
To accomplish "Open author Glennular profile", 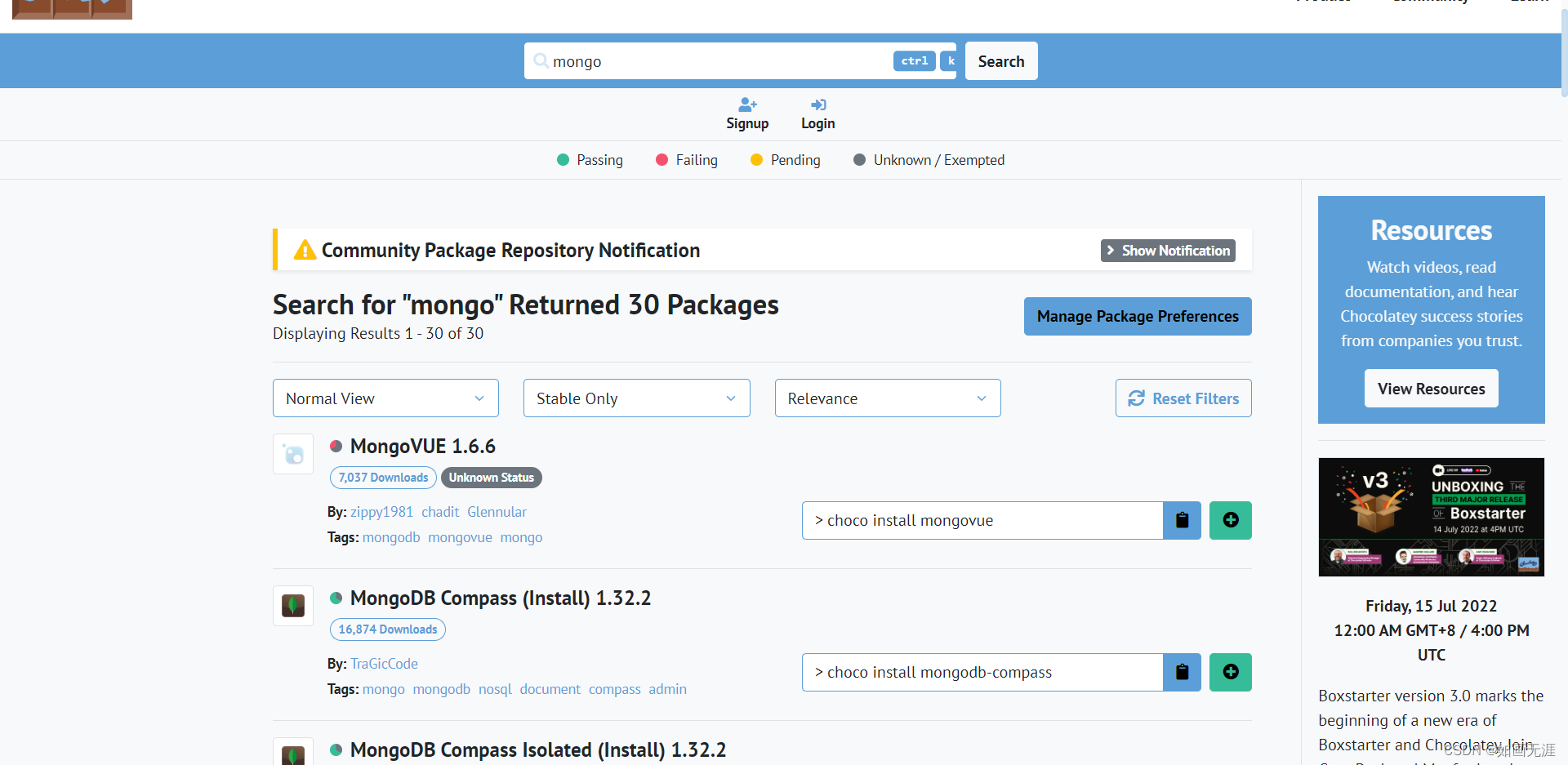I will click(x=497, y=512).
